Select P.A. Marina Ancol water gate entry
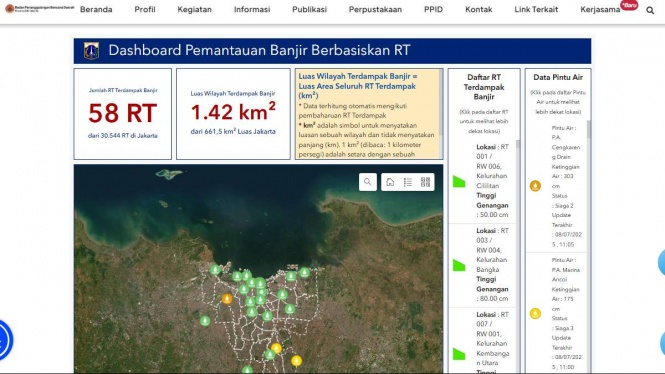The width and height of the screenshot is (665, 374). (x=556, y=313)
